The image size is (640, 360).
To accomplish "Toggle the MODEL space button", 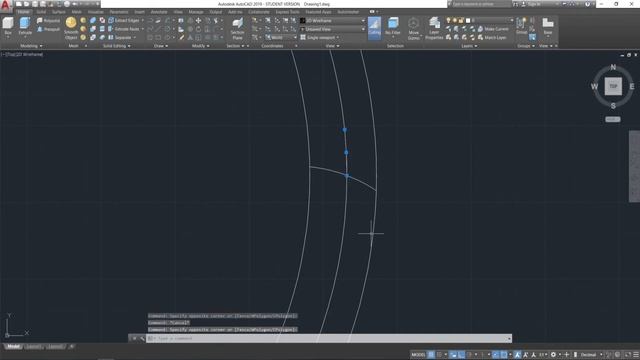I will pos(418,355).
